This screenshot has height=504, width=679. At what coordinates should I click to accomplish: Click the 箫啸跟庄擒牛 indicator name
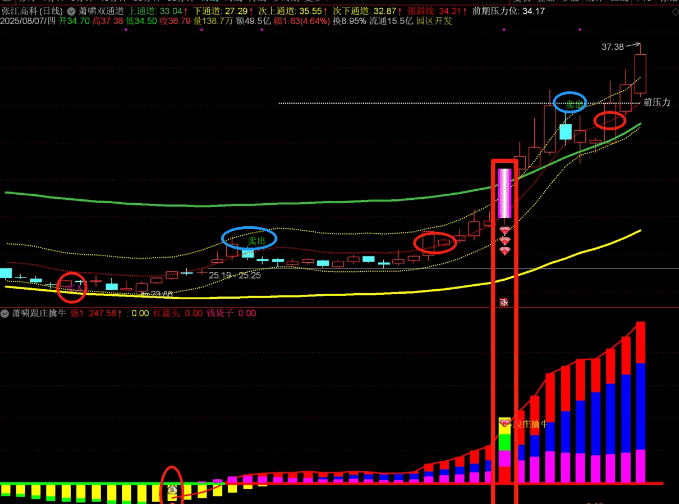click(x=39, y=313)
